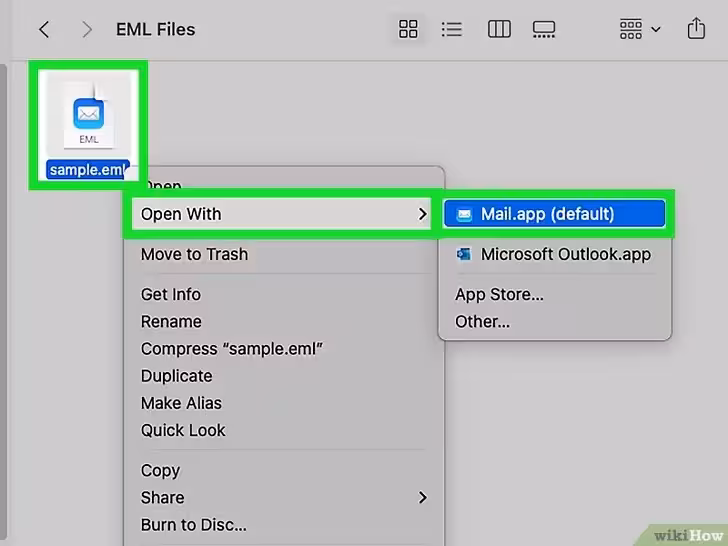Expand the Share submenu arrow

coord(422,498)
